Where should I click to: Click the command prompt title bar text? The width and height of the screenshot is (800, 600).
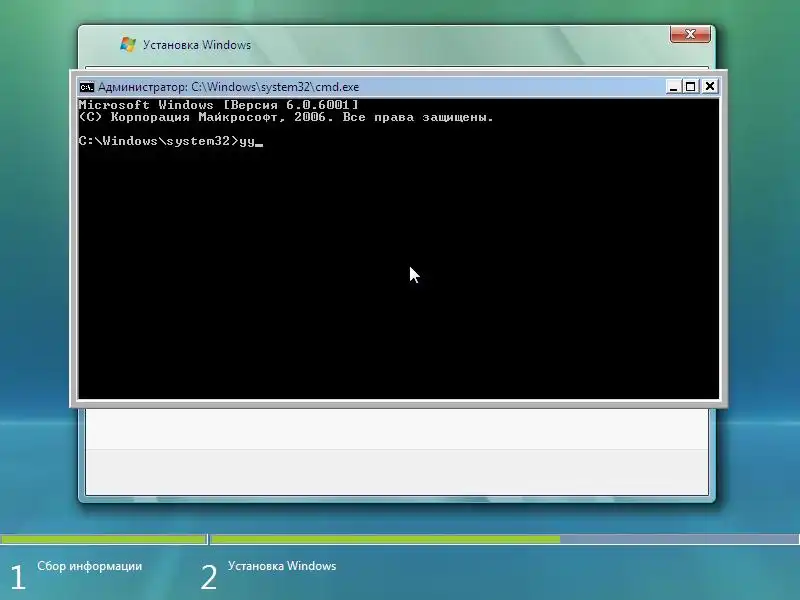click(229, 87)
